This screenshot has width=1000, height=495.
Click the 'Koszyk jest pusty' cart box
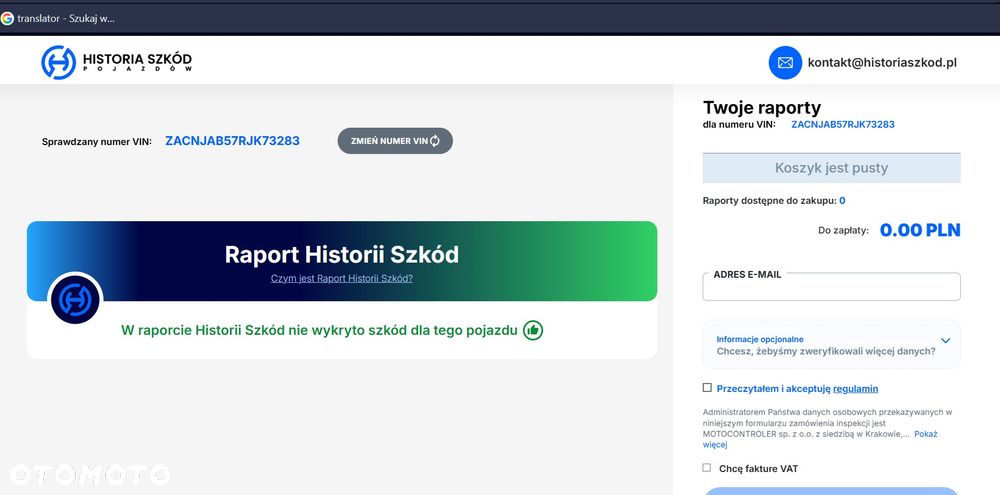pos(832,168)
